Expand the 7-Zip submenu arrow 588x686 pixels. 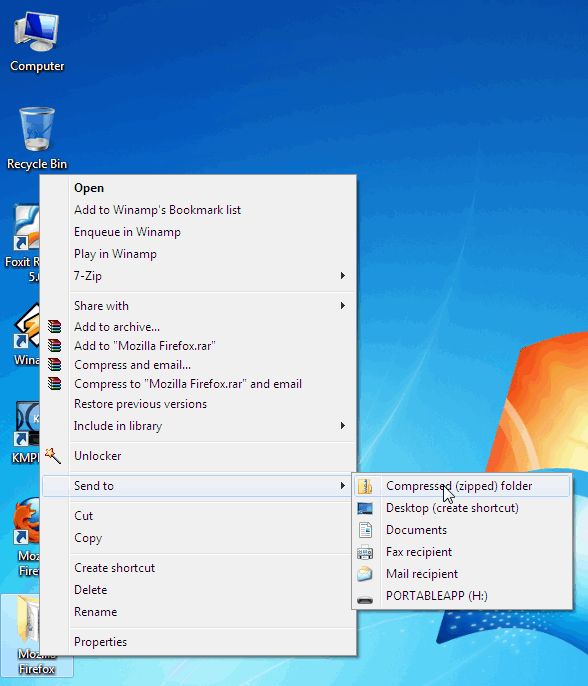point(343,276)
